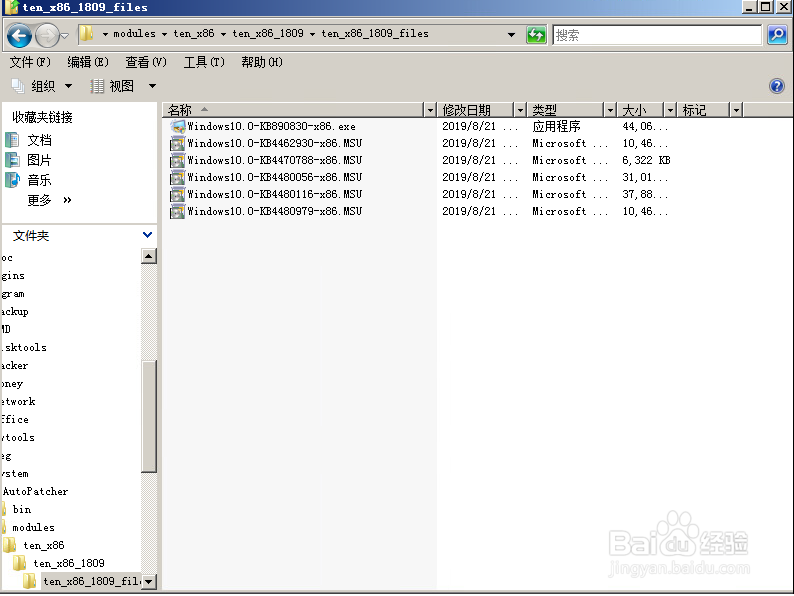This screenshot has height=596, width=794.
Task: Click the ten_x86 folder icon in tree
Action: (10, 545)
